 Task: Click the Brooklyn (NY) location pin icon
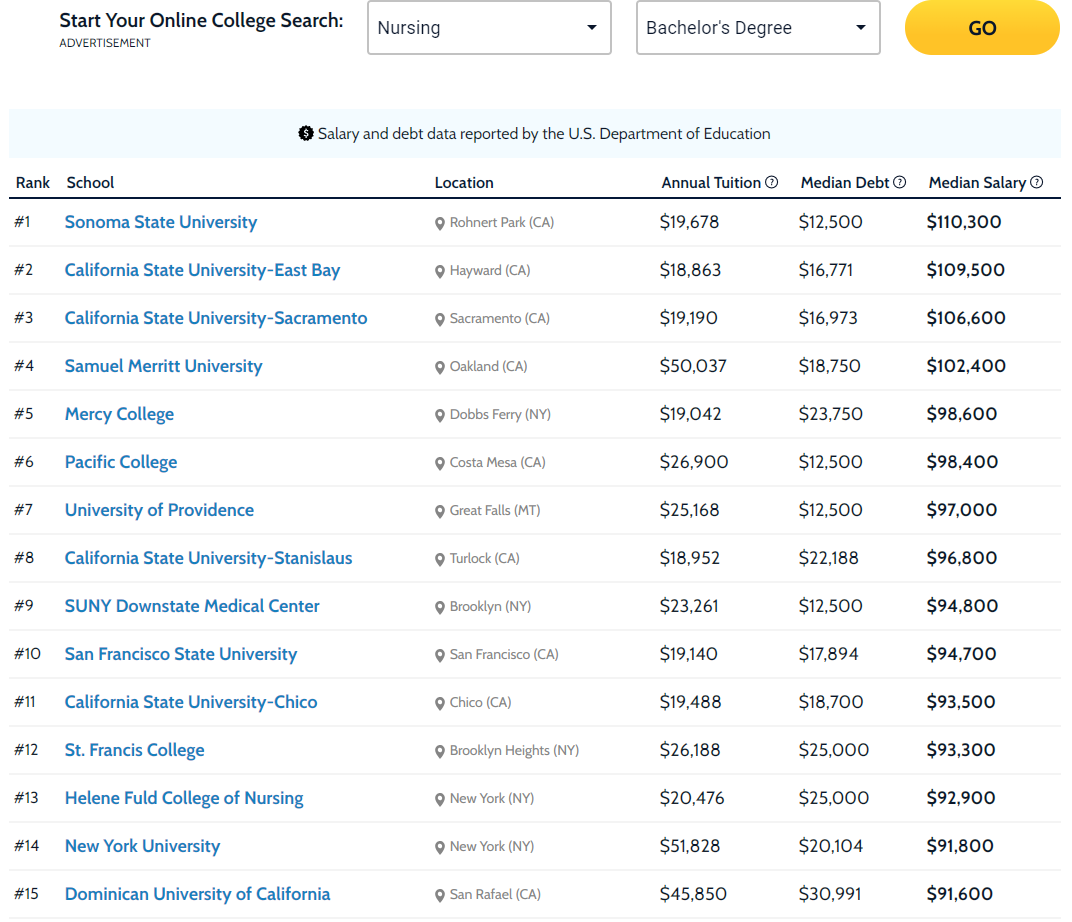(440, 608)
